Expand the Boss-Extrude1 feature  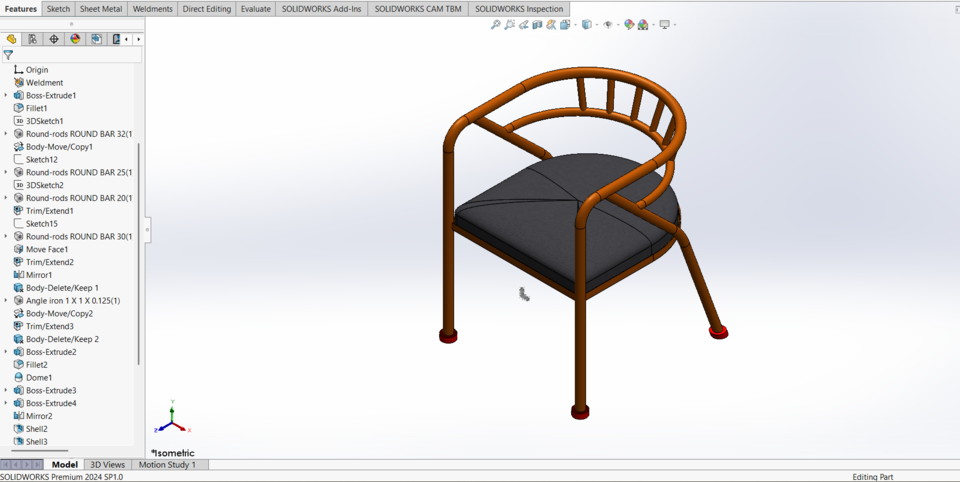pos(6,96)
